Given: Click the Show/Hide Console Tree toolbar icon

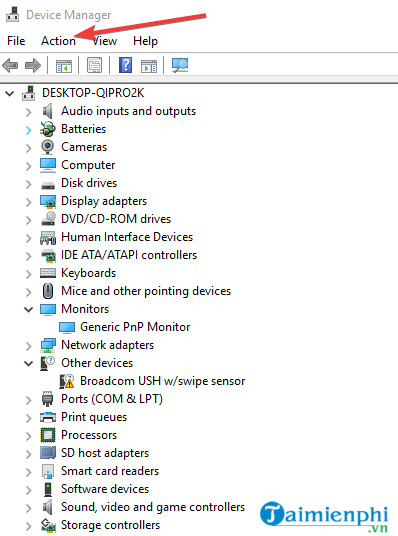Looking at the screenshot, I should click(x=64, y=65).
